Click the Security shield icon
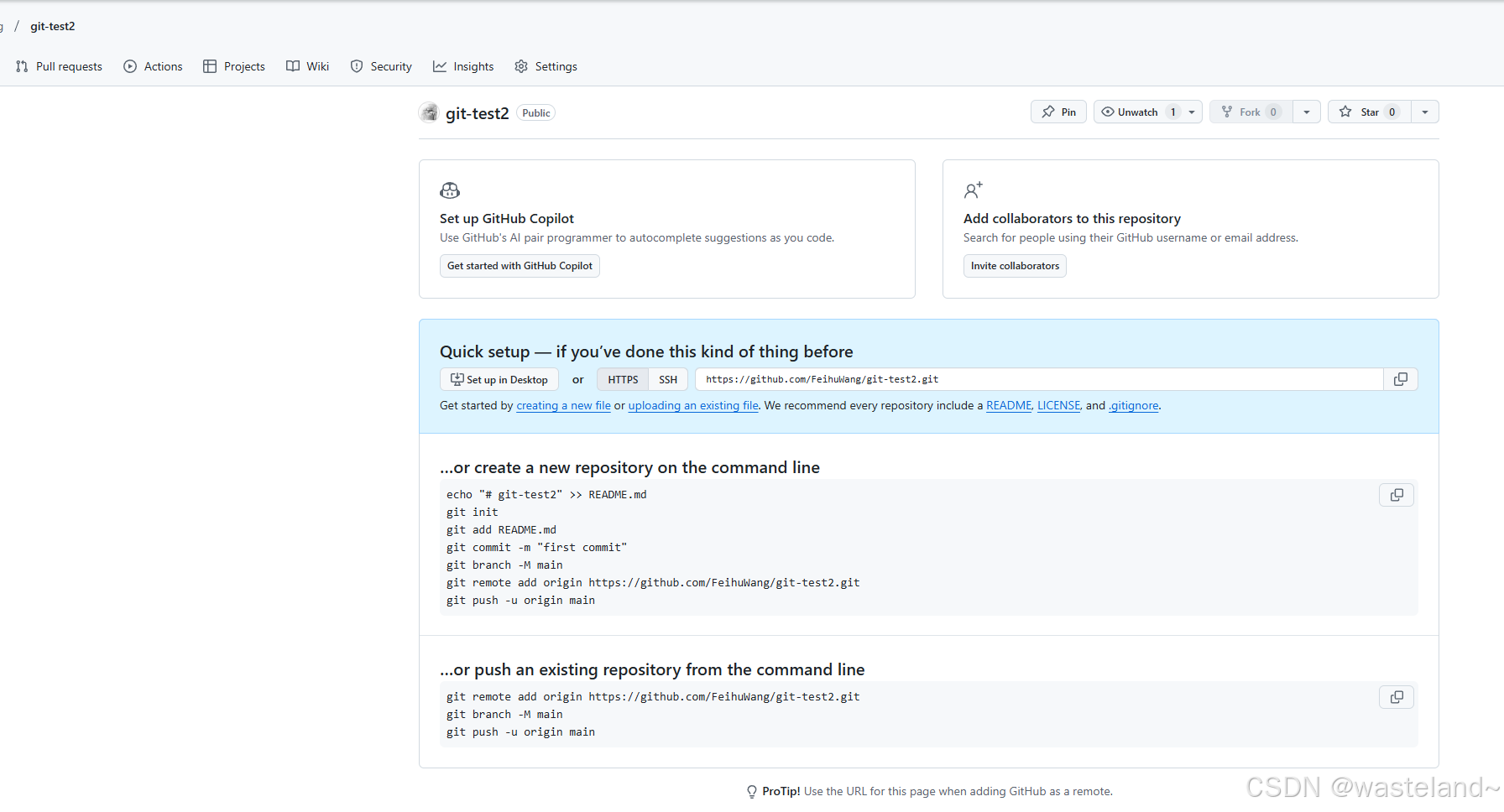This screenshot has height=812, width=1504. coord(357,66)
